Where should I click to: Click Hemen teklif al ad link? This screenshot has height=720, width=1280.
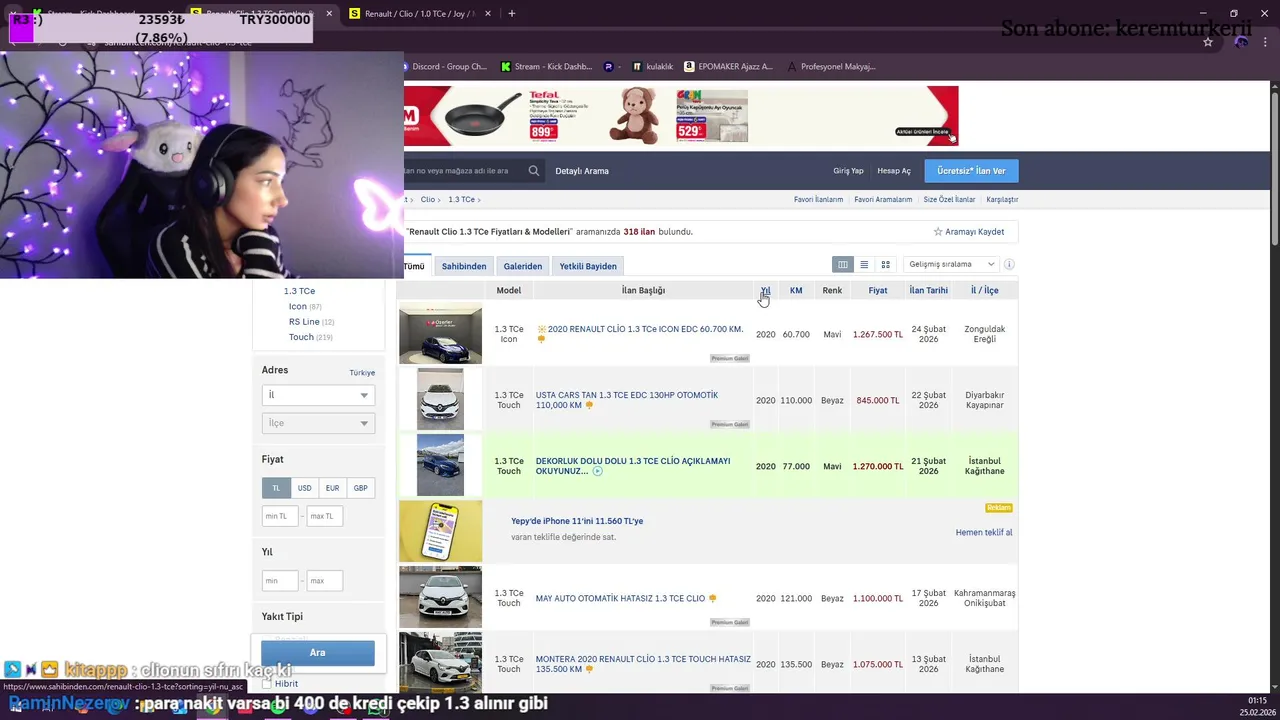[984, 533]
